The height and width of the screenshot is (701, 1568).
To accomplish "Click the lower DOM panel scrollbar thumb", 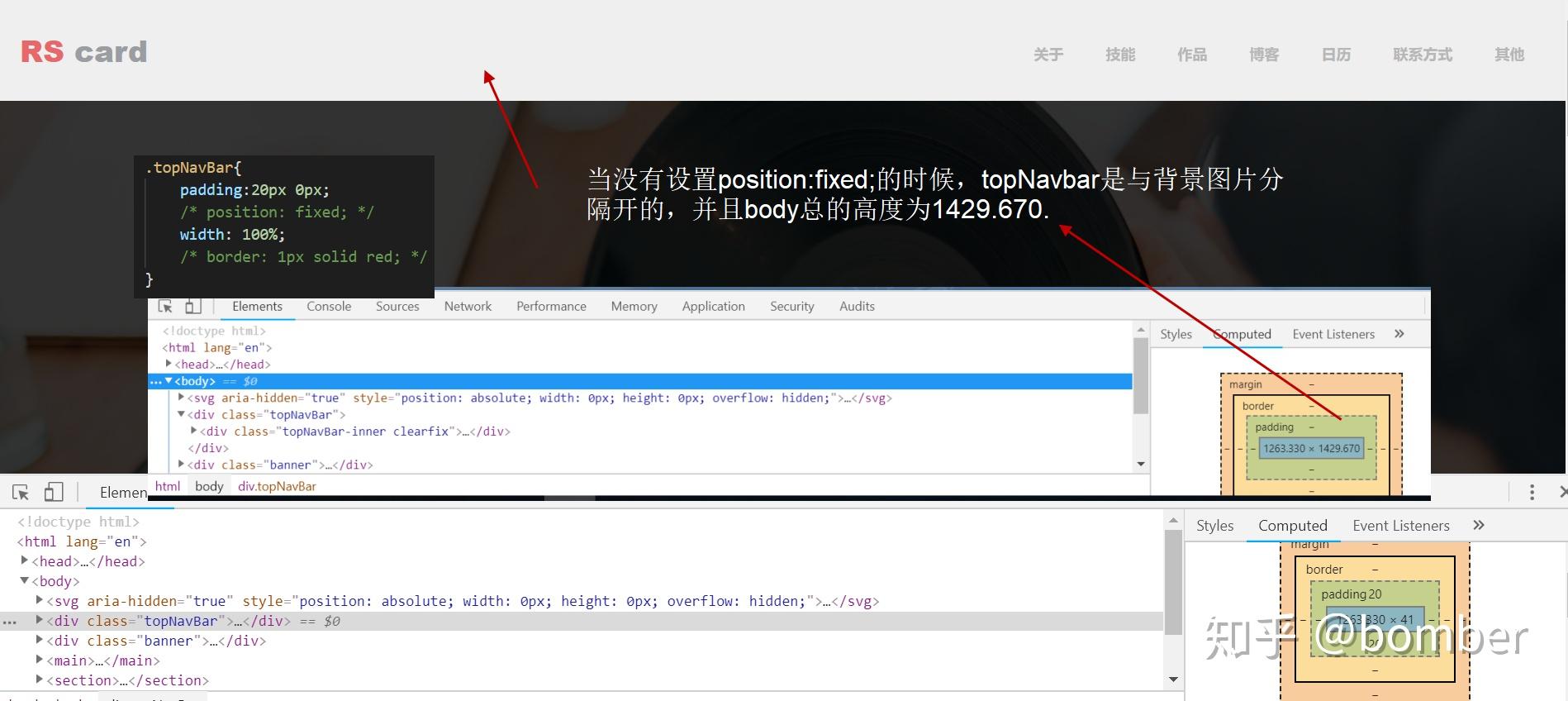I will [x=1173, y=582].
